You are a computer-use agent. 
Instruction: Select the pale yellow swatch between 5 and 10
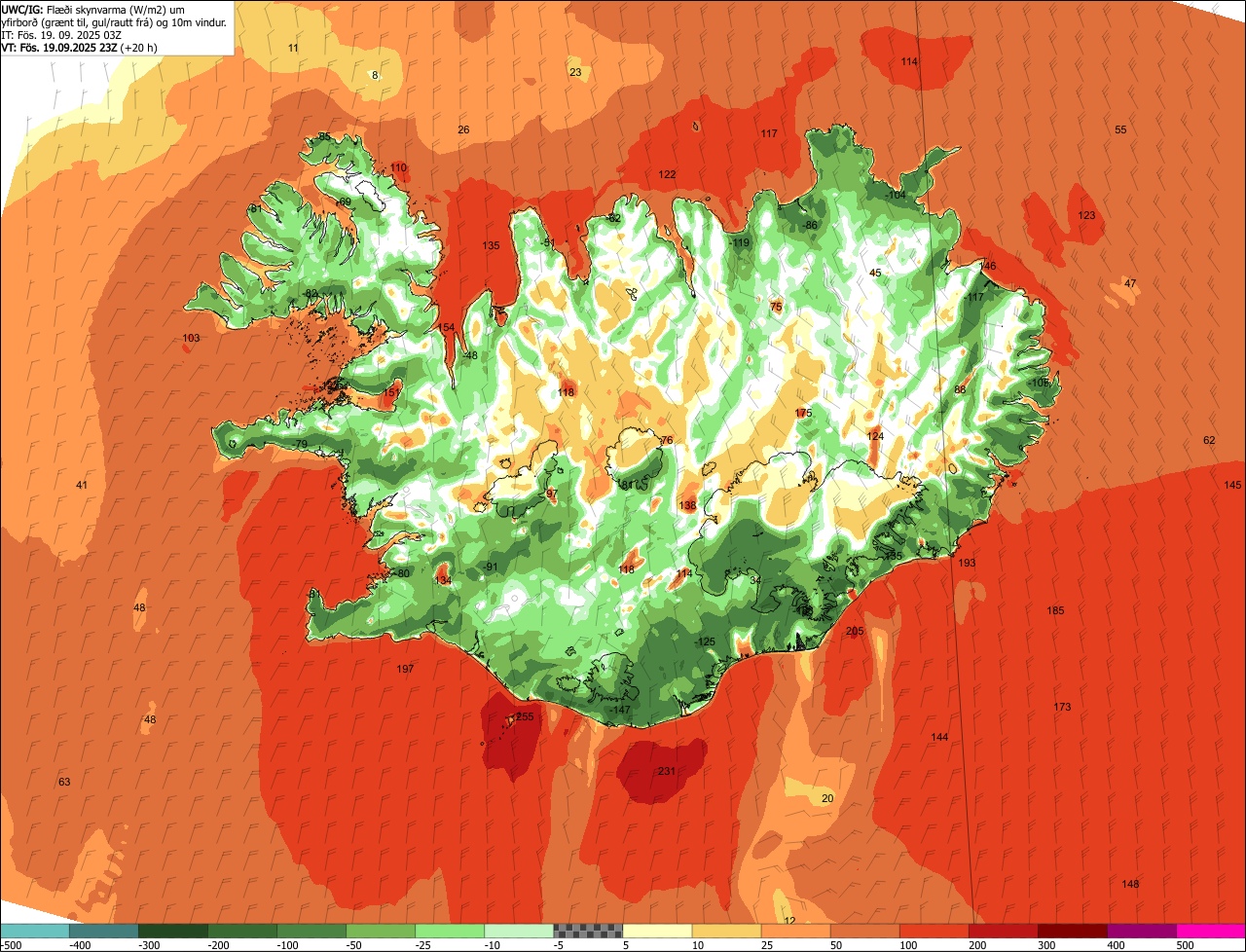(x=657, y=931)
